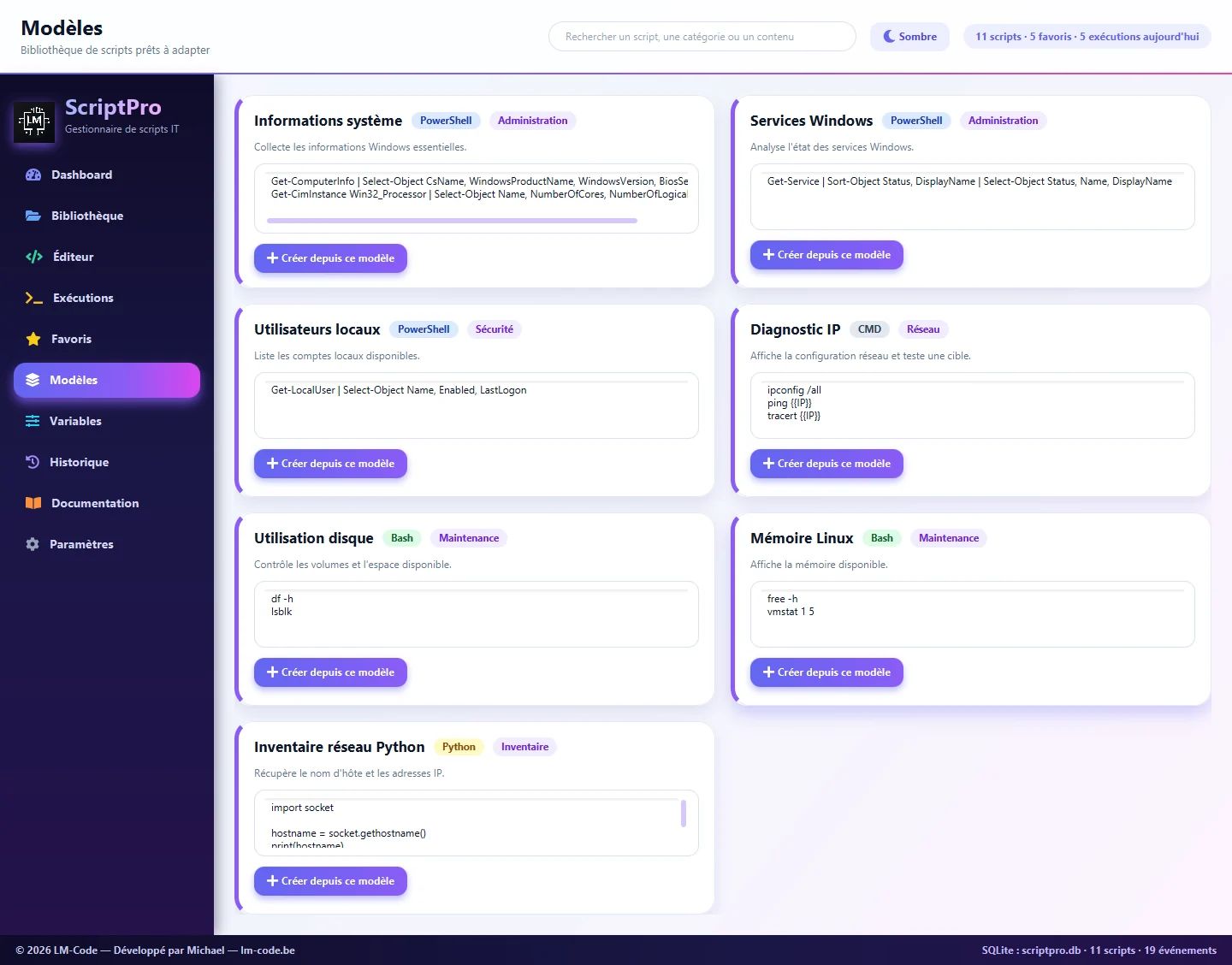Click the Bash tag on Mémoire Linux
Image resolution: width=1232 pixels, height=965 pixels.
882,538
